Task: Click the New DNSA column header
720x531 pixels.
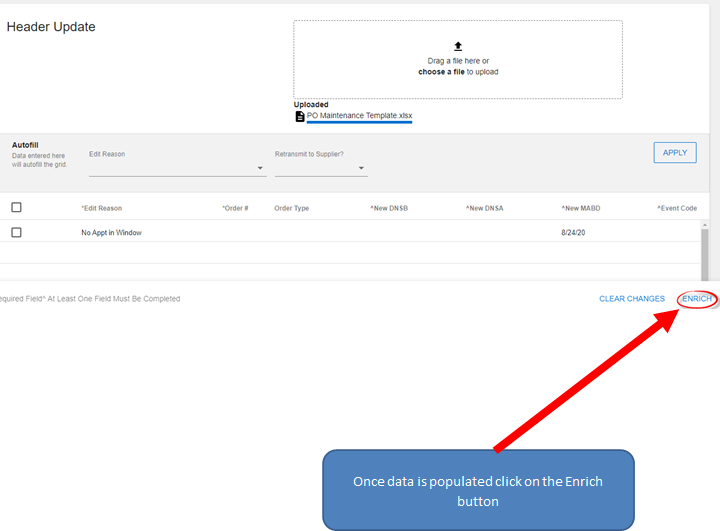Action: (484, 208)
